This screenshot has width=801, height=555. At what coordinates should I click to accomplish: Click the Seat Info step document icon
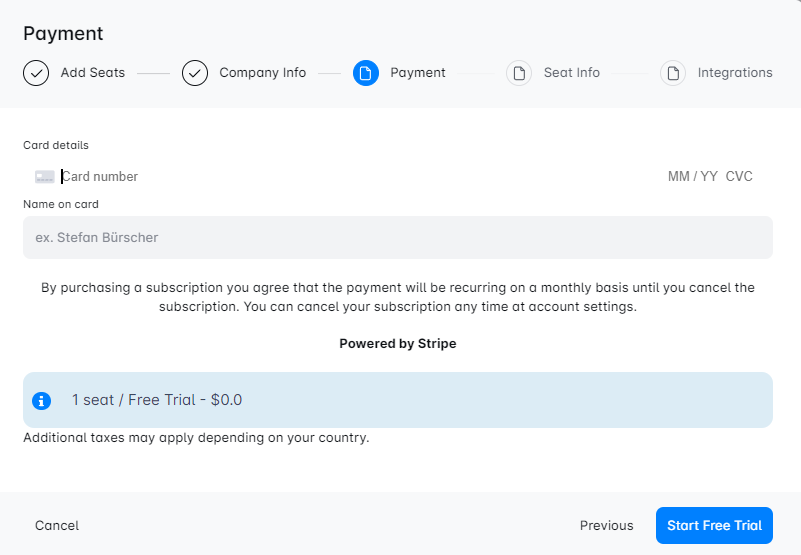coord(519,73)
